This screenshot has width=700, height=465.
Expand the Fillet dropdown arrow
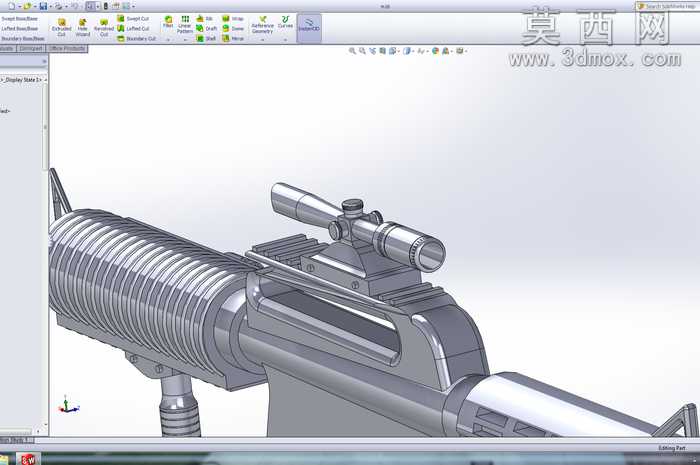[168, 40]
